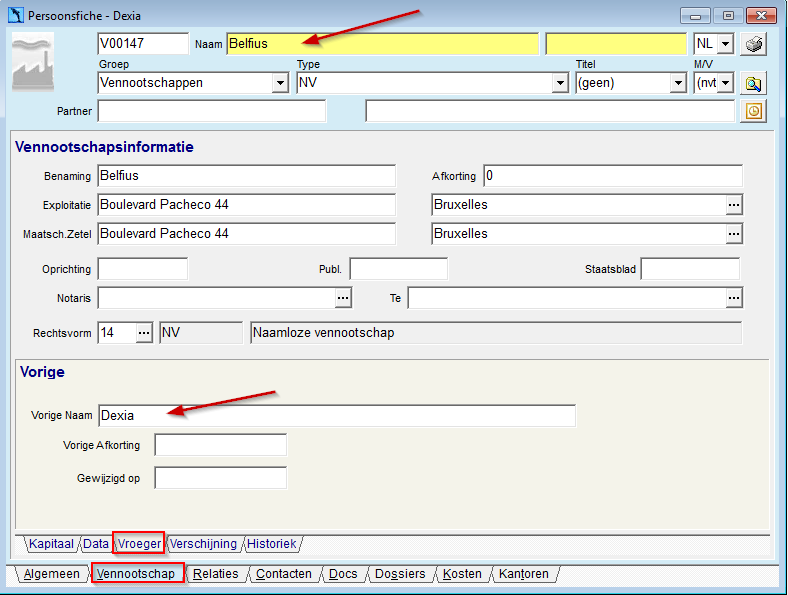Maximize the Persoonsfiche window
The image size is (788, 595).
click(728, 16)
